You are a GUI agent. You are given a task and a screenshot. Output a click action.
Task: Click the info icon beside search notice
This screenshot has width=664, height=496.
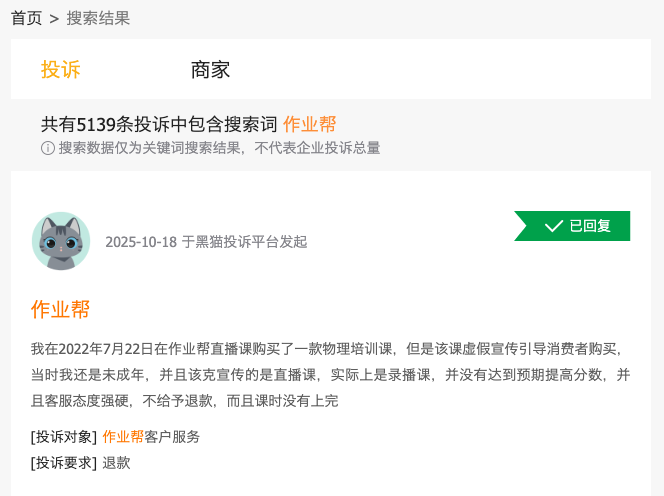pyautogui.click(x=47, y=148)
